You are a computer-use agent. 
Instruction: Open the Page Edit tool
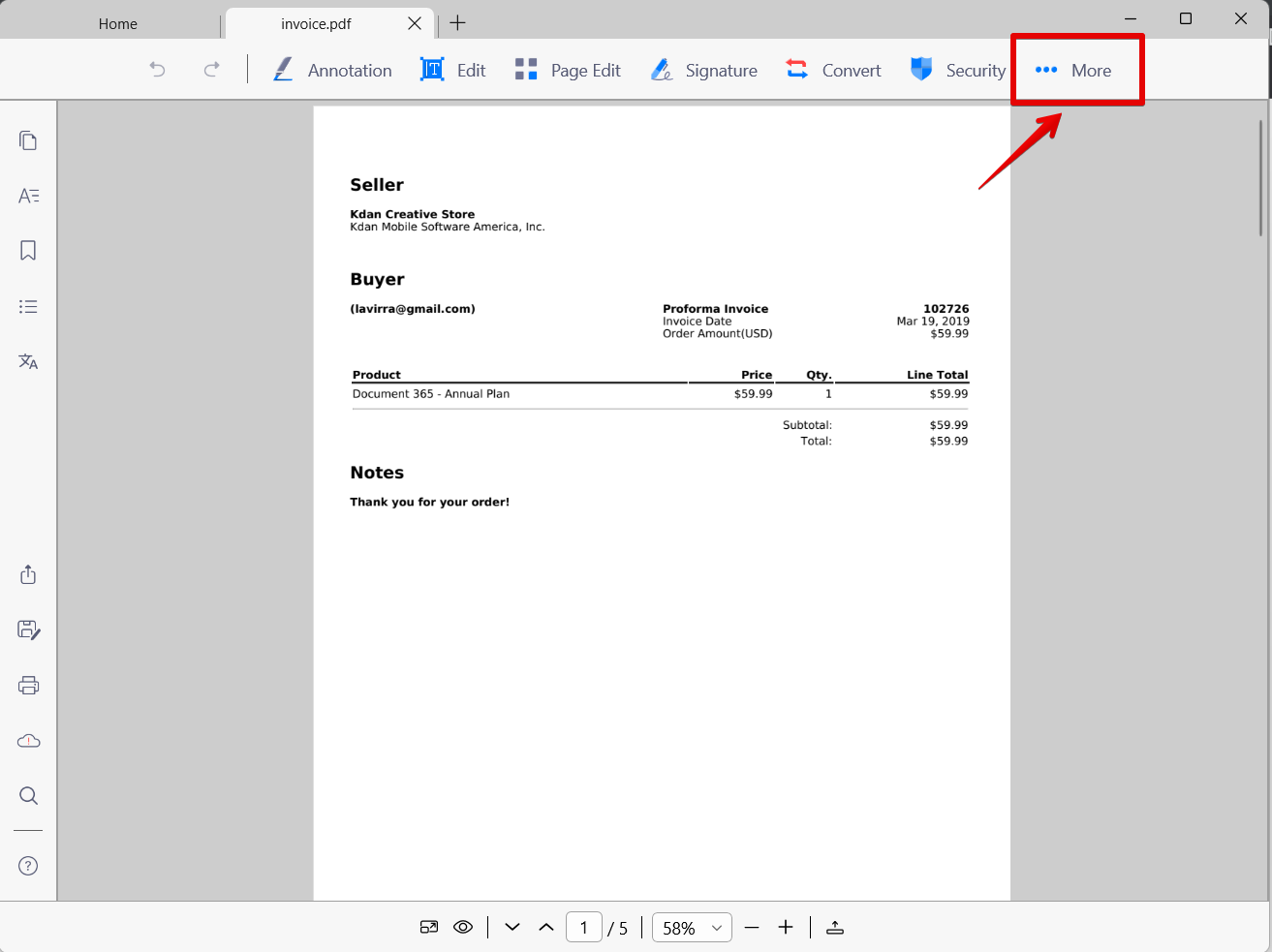click(x=568, y=70)
